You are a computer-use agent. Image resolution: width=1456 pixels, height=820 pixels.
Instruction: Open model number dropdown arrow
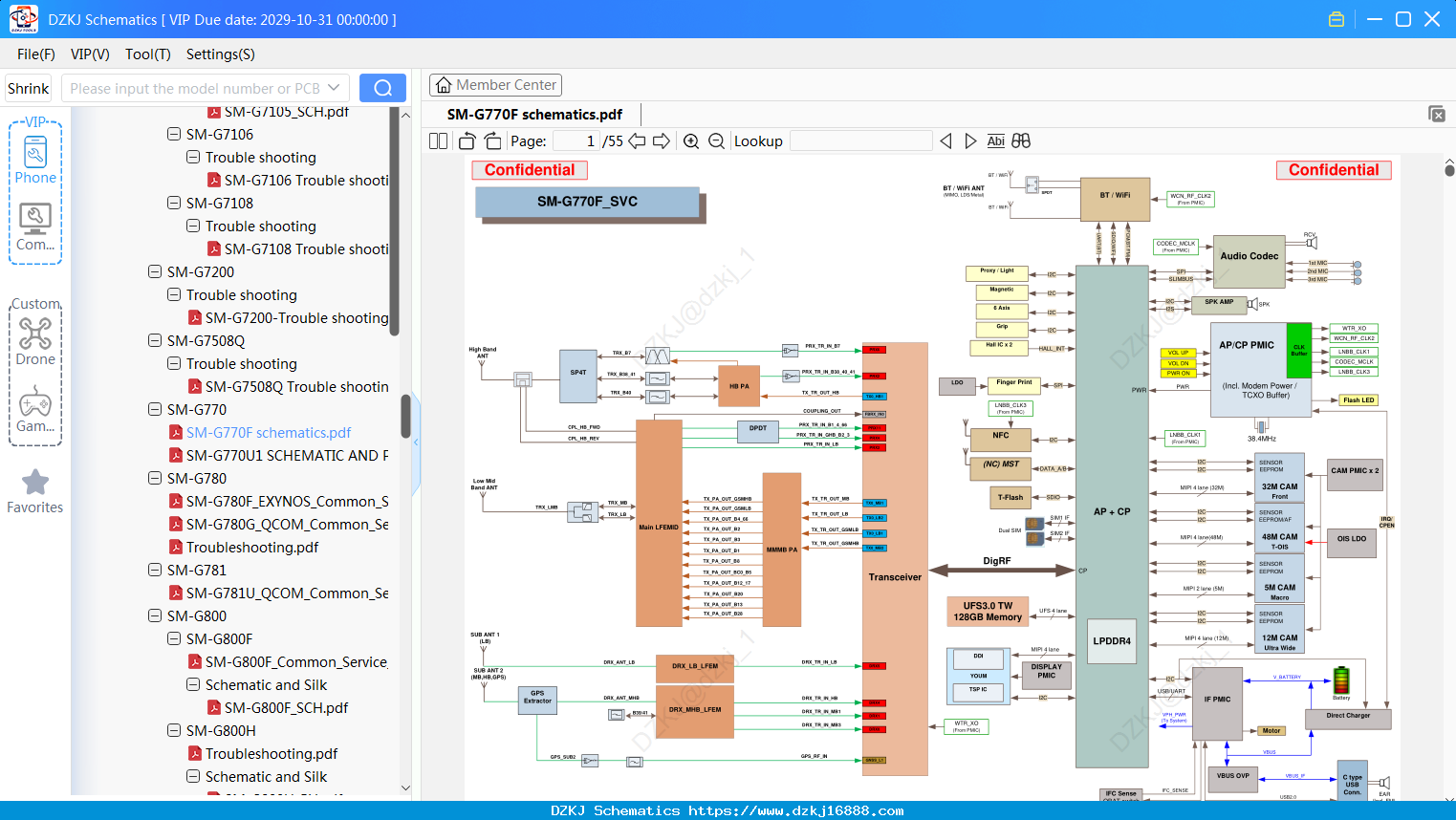pyautogui.click(x=334, y=88)
